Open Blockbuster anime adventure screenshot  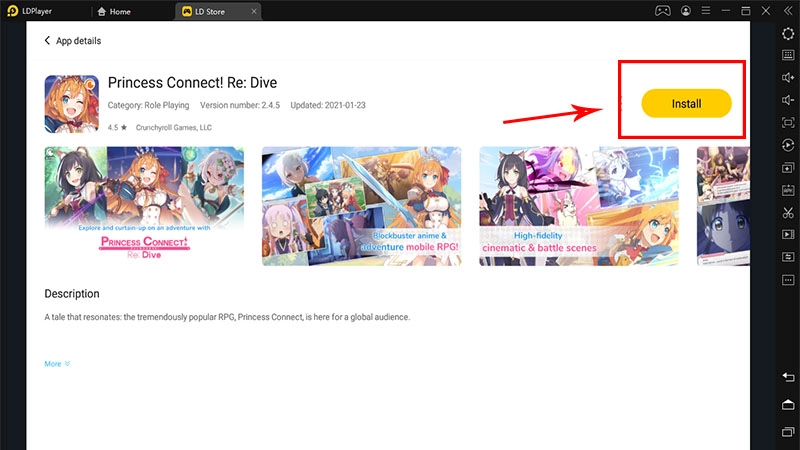[362, 206]
